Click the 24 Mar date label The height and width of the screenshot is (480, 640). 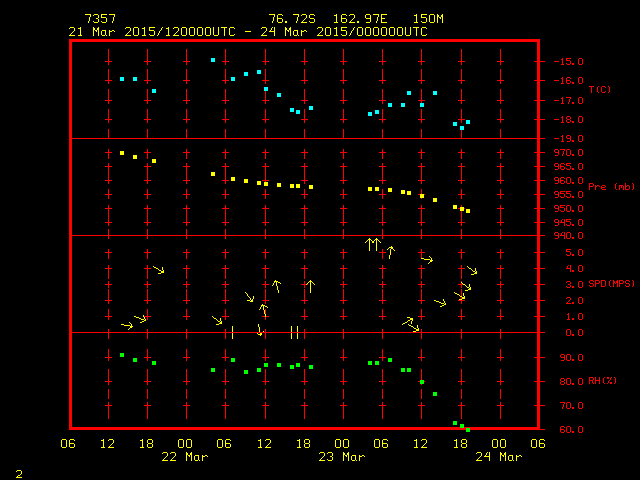[499, 456]
